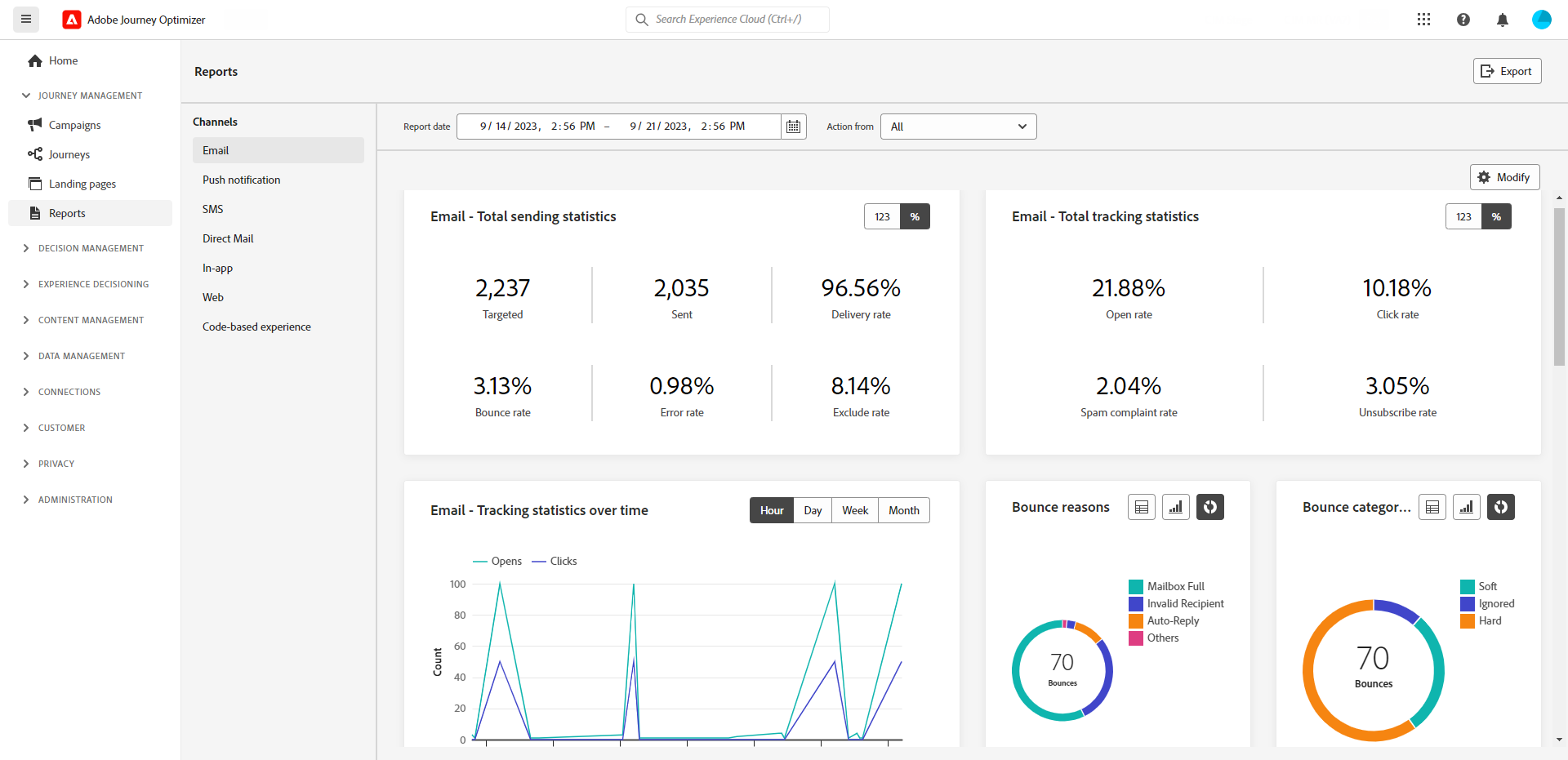Show Bounce categories as table view
The width and height of the screenshot is (1568, 760).
click(x=1432, y=507)
